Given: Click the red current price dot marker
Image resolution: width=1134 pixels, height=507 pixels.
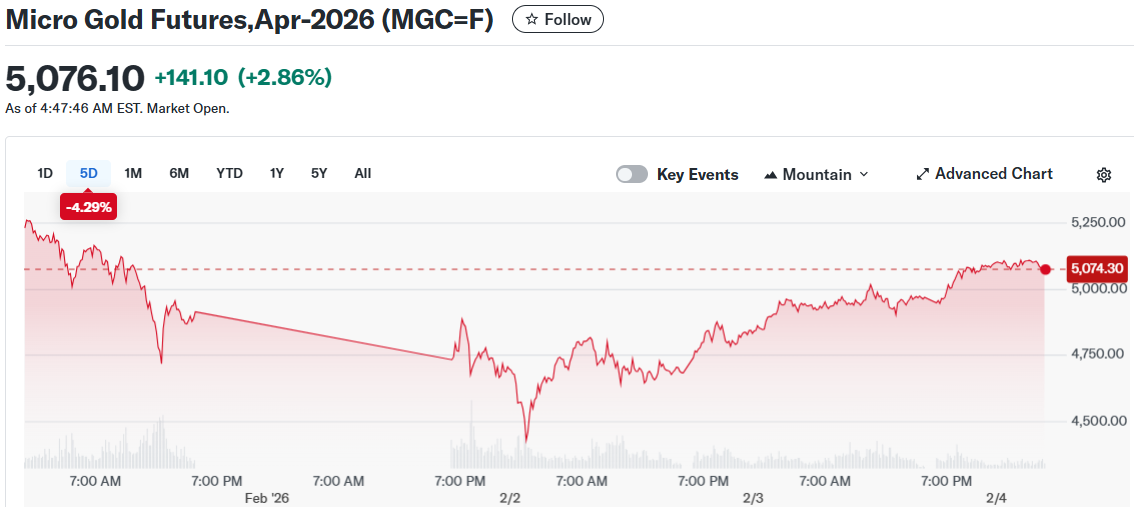Looking at the screenshot, I should (1046, 269).
